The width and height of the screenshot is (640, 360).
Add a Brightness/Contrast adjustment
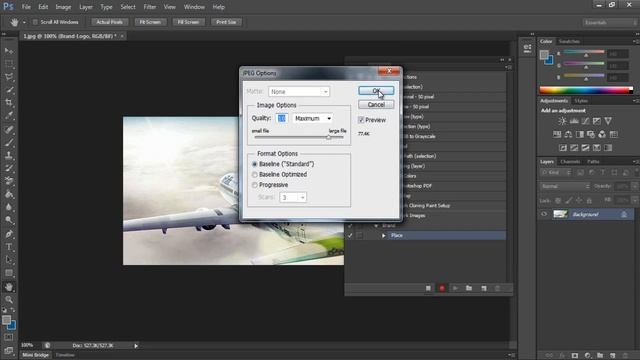click(562, 121)
